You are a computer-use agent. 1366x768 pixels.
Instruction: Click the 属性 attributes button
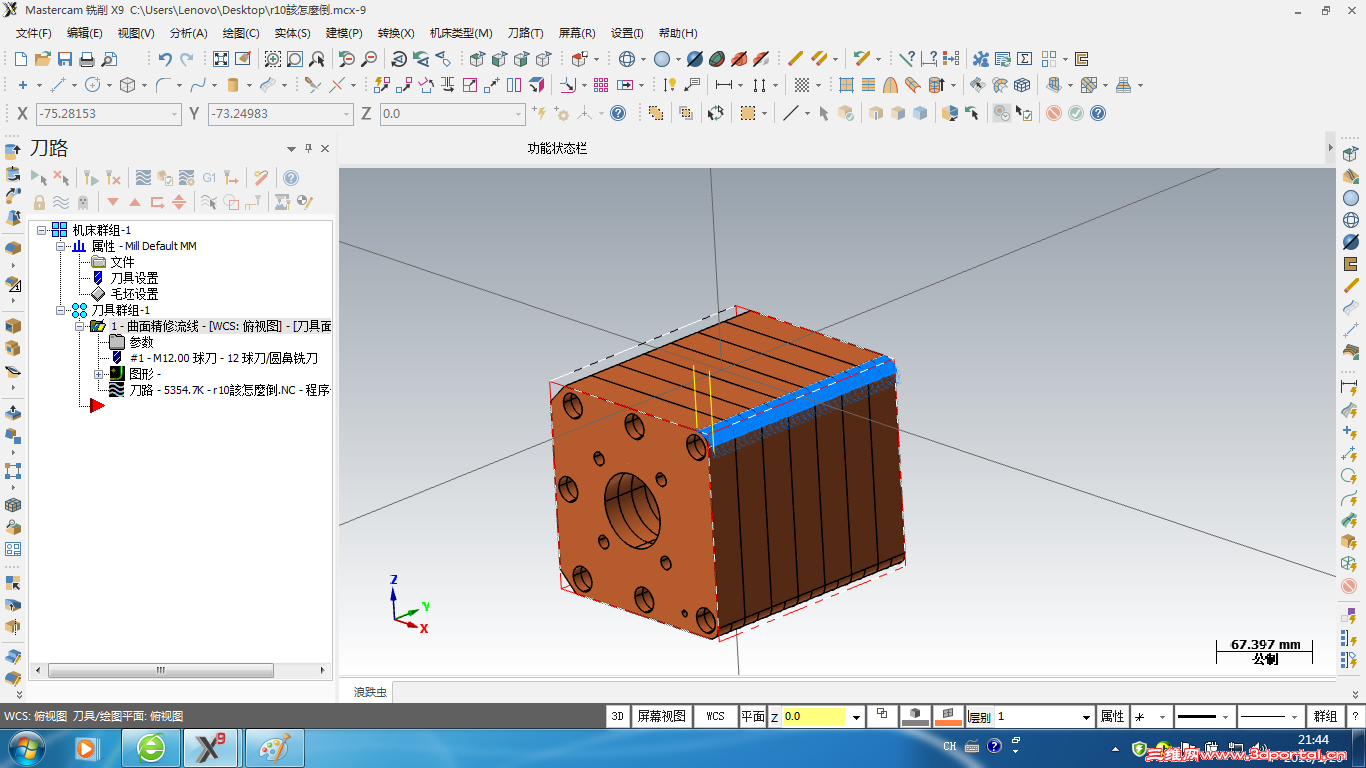click(x=1112, y=716)
